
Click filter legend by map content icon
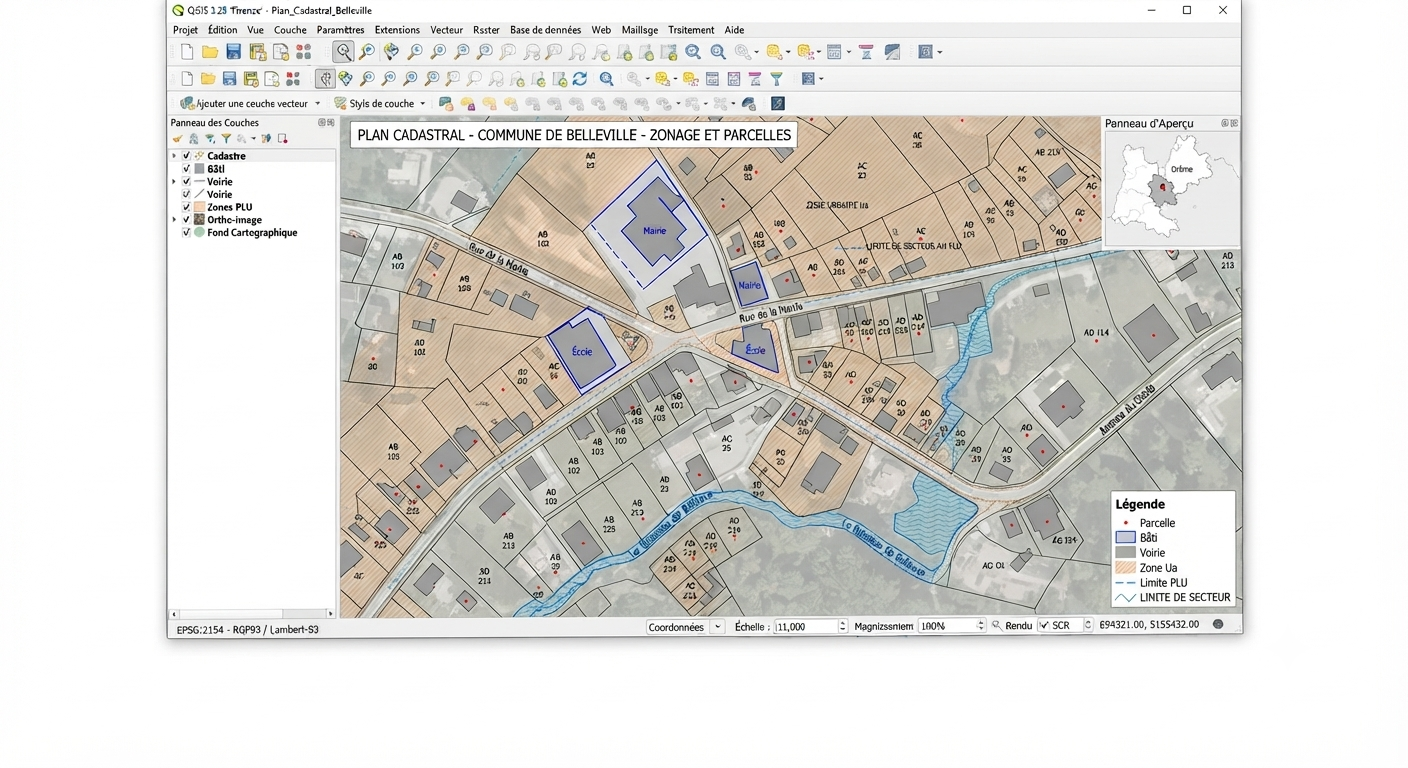[x=210, y=139]
